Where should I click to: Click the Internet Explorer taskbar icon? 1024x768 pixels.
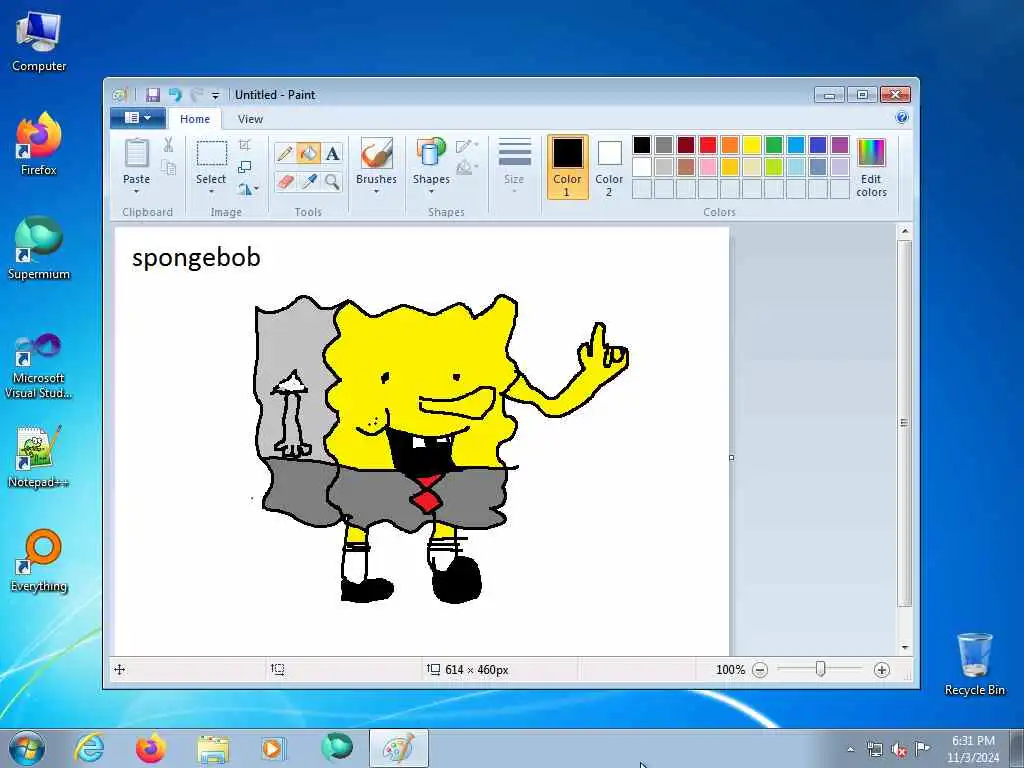89,748
